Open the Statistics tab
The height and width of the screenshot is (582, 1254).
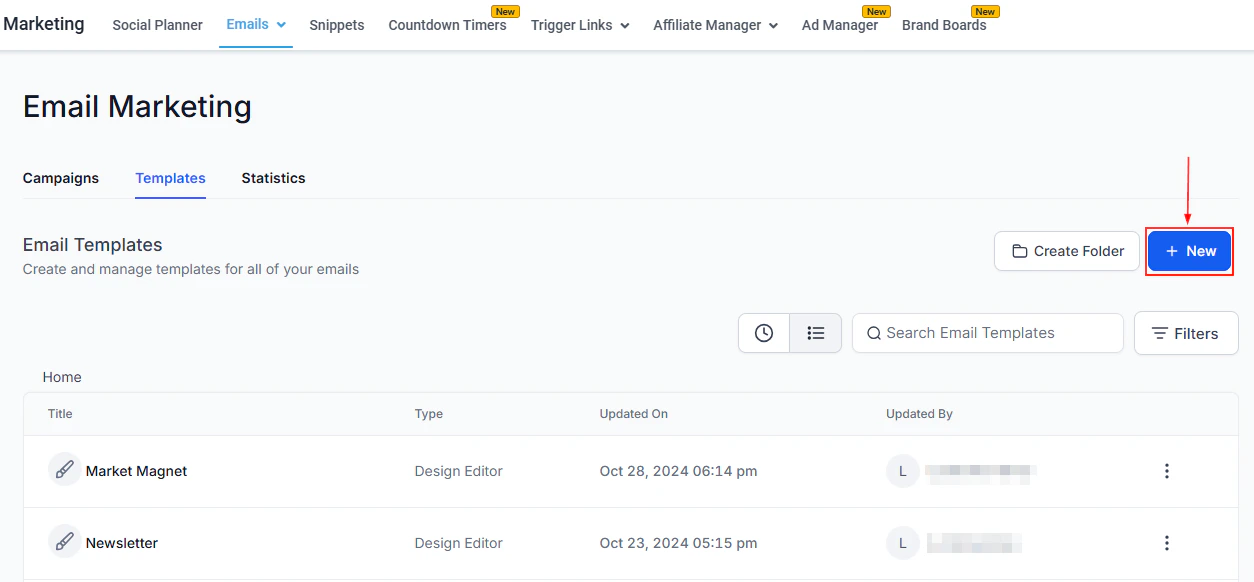(273, 178)
